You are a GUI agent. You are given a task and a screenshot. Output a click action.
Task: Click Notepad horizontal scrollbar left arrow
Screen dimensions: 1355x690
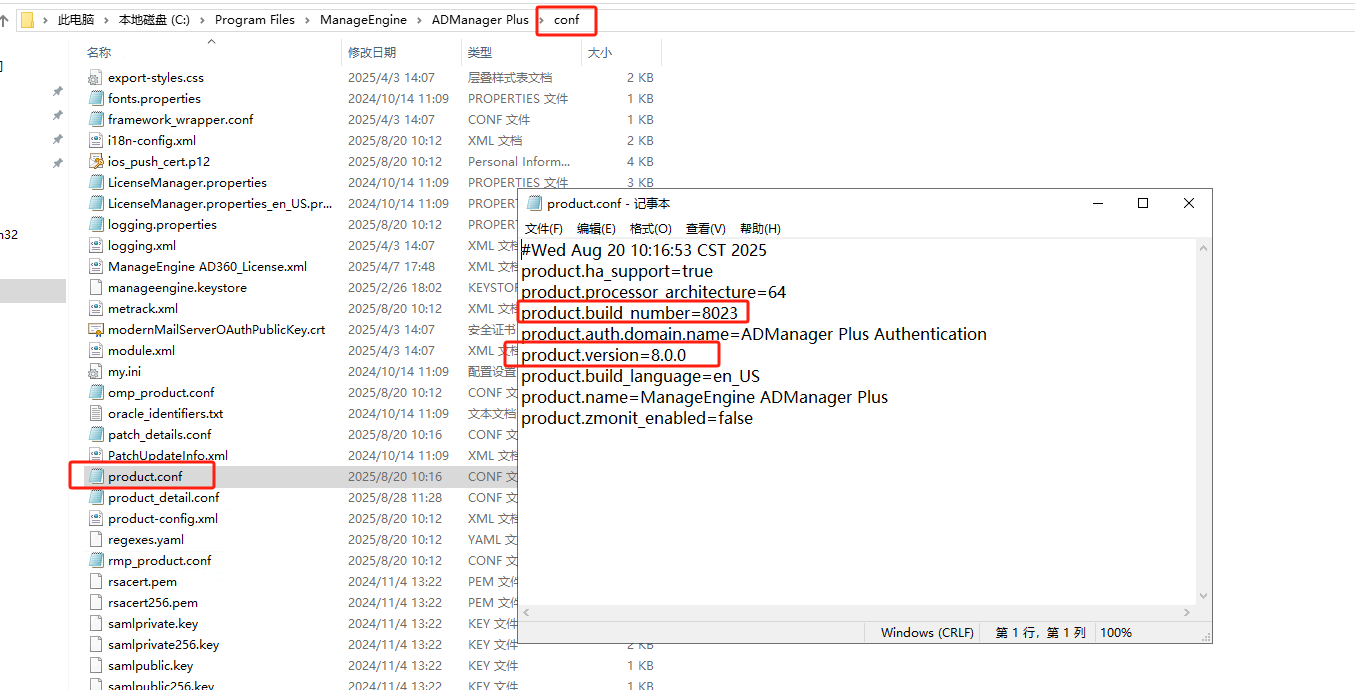coord(527,612)
